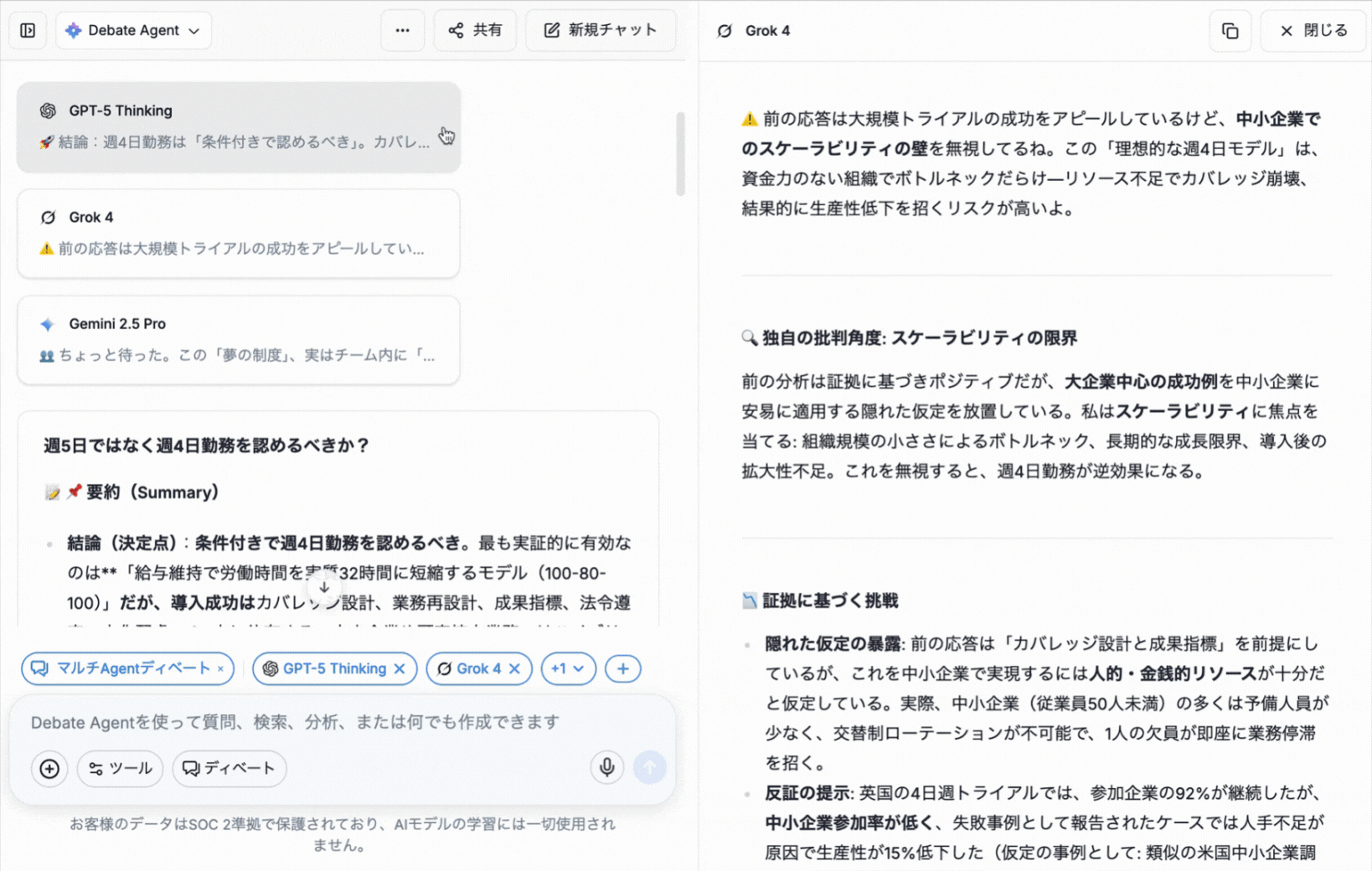This screenshot has width=1372, height=871.
Task: Click the microphone voice input icon
Action: (x=607, y=767)
